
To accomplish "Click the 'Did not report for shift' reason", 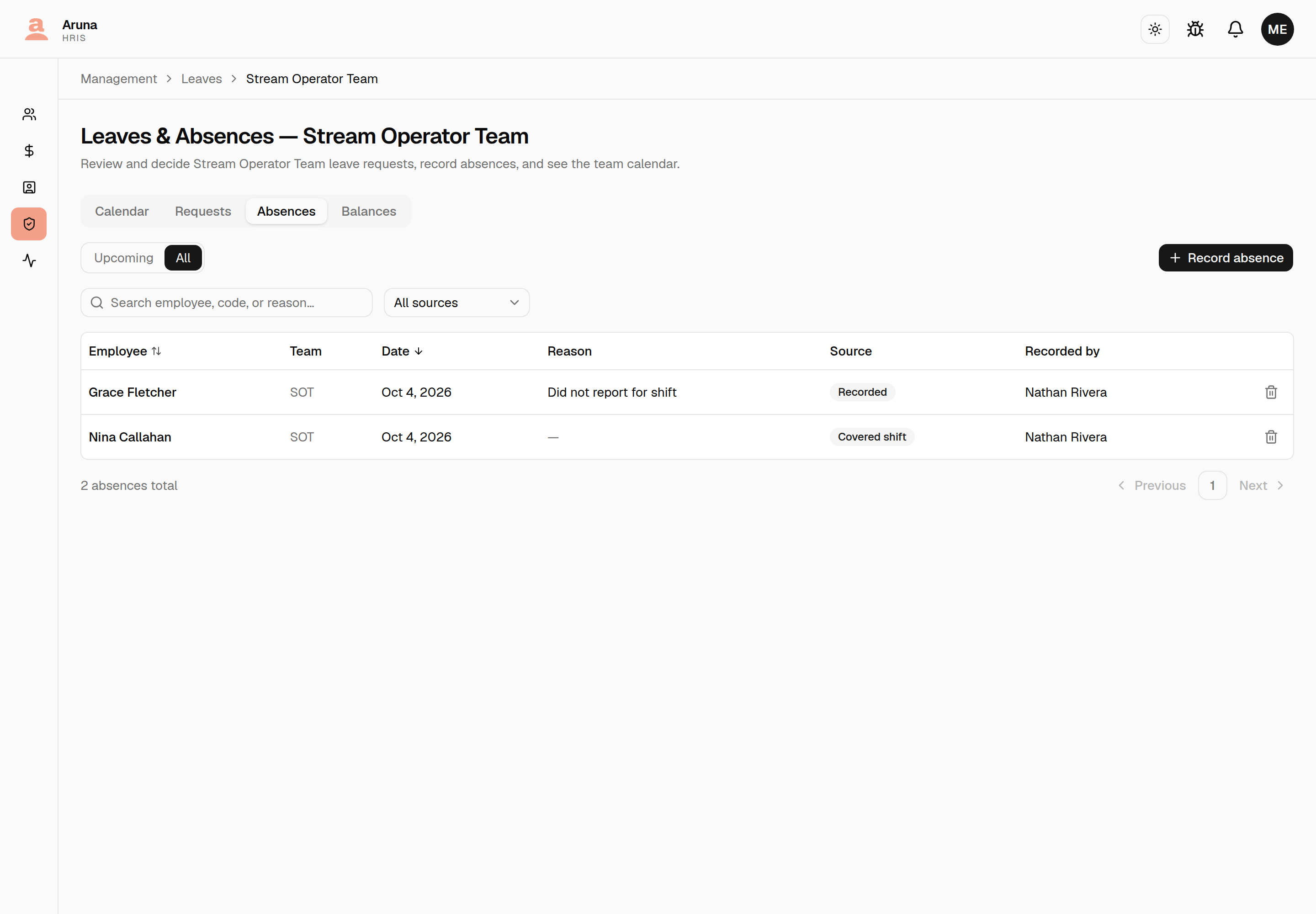I will pyautogui.click(x=611, y=392).
